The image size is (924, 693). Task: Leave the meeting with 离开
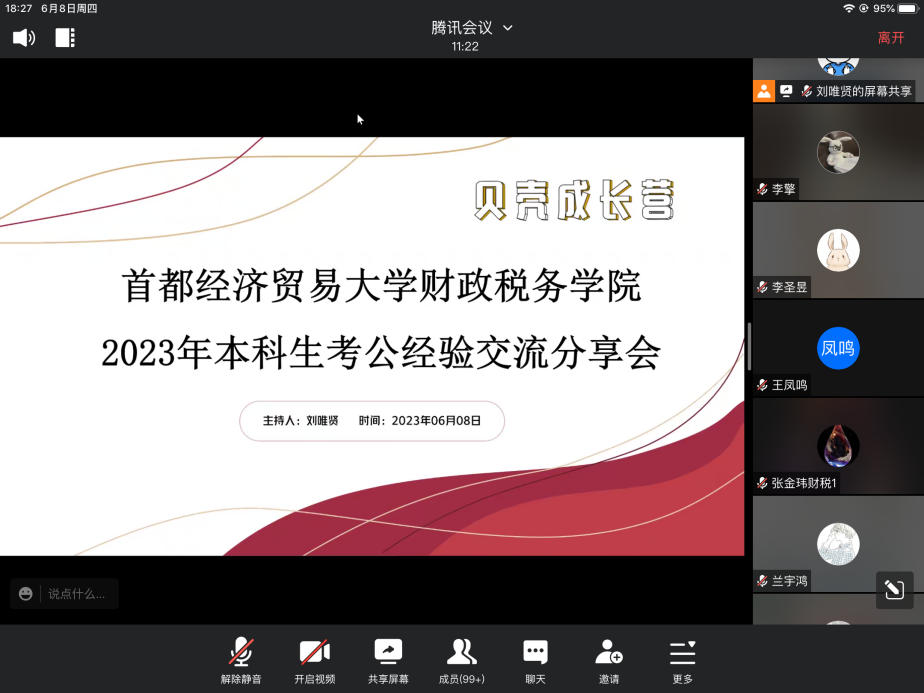890,38
